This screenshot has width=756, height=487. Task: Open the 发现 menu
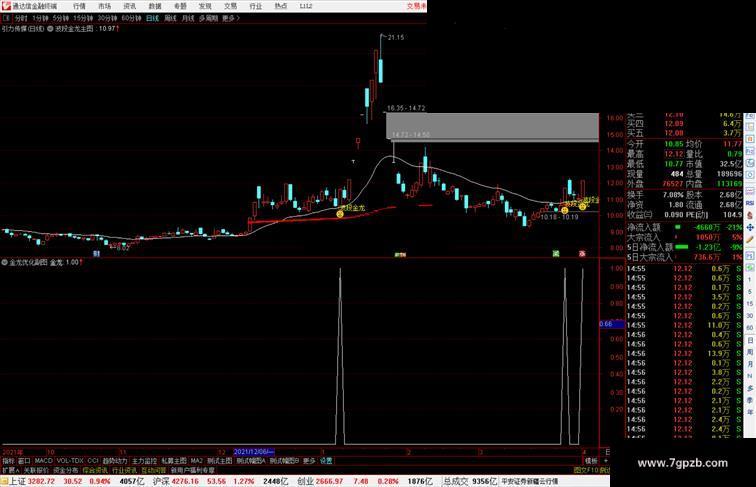[x=205, y=6]
